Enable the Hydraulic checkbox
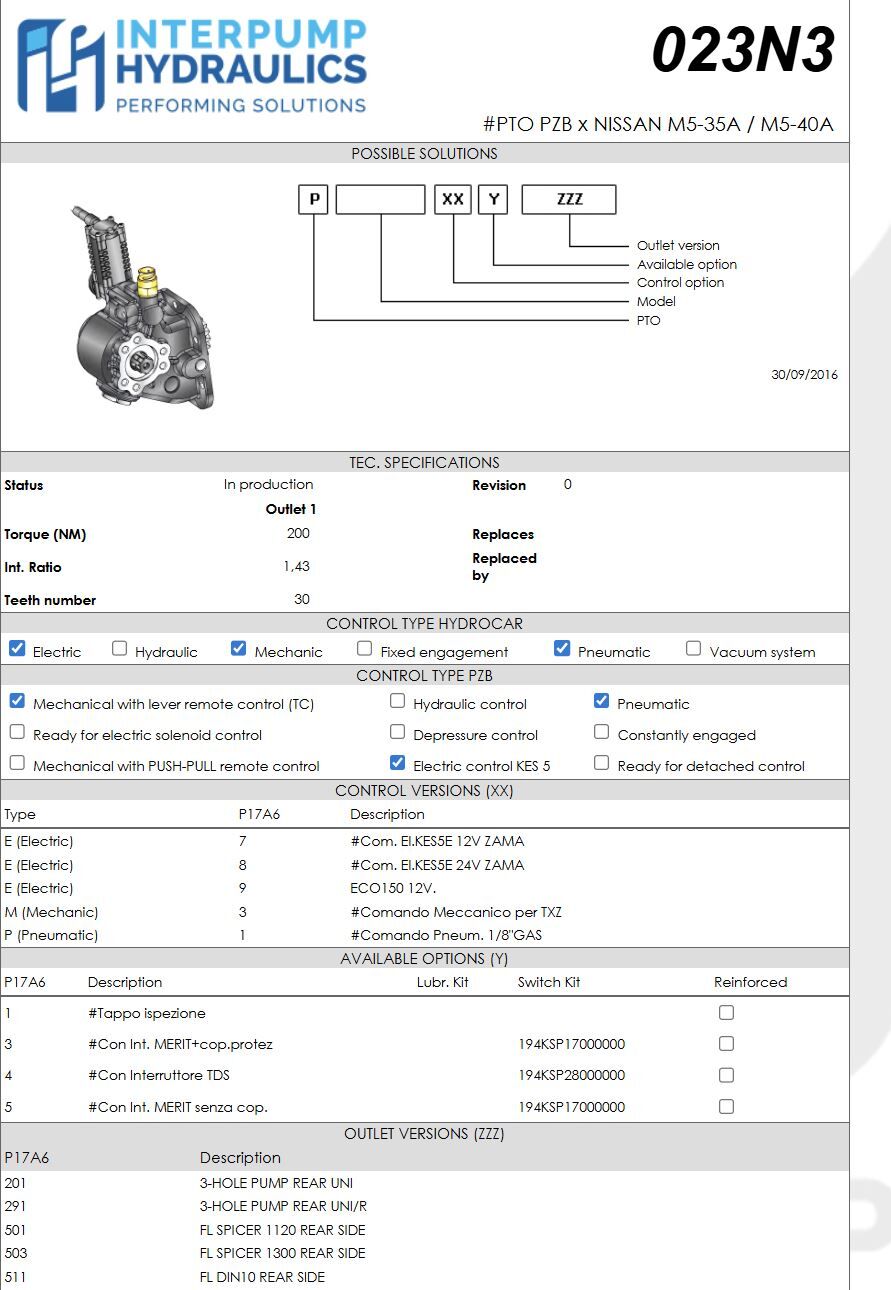891x1290 pixels. (x=120, y=649)
